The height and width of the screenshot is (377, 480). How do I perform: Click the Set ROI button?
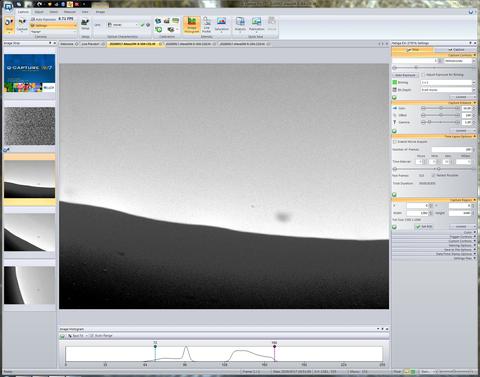pos(424,227)
